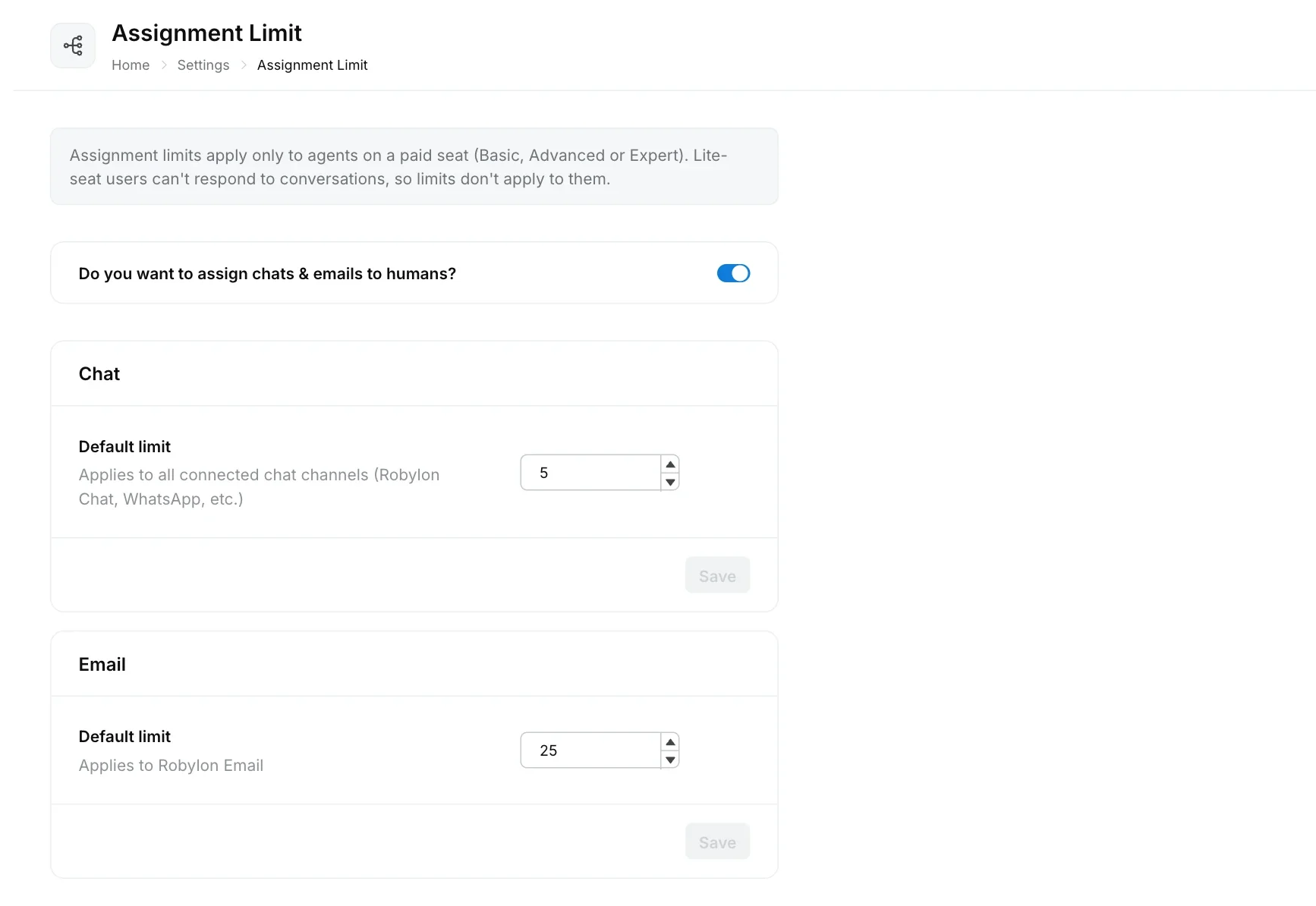This screenshot has height=906, width=1316.
Task: Increase Email default limit with up arrow
Action: pos(670,742)
